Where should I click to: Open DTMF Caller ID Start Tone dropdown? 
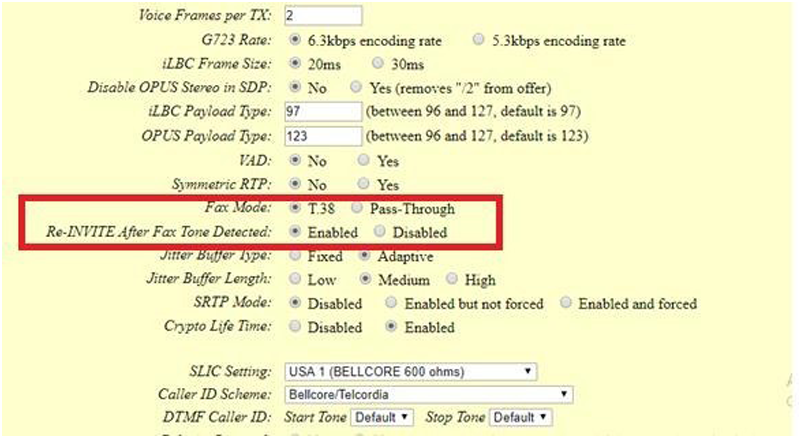tap(381, 416)
